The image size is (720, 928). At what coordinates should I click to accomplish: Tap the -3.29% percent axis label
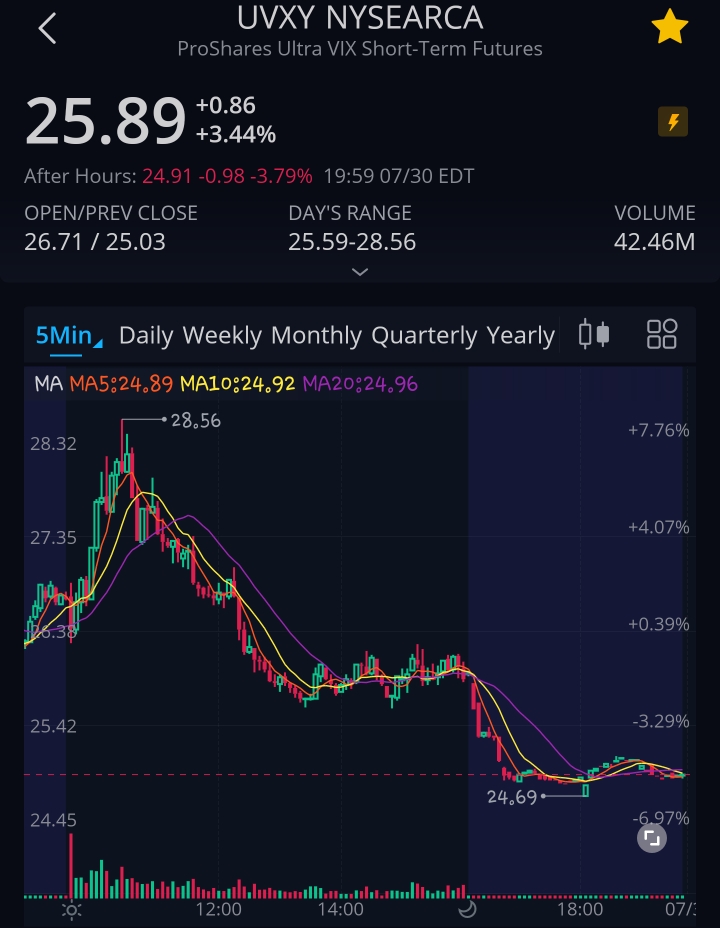tap(661, 721)
